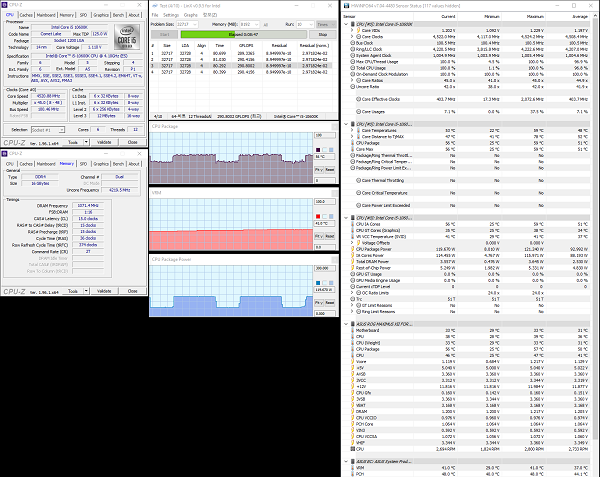The image size is (600, 477).
Task: Click the CPU-Z app icon in the Memory window title bar
Action: pos(4,153)
